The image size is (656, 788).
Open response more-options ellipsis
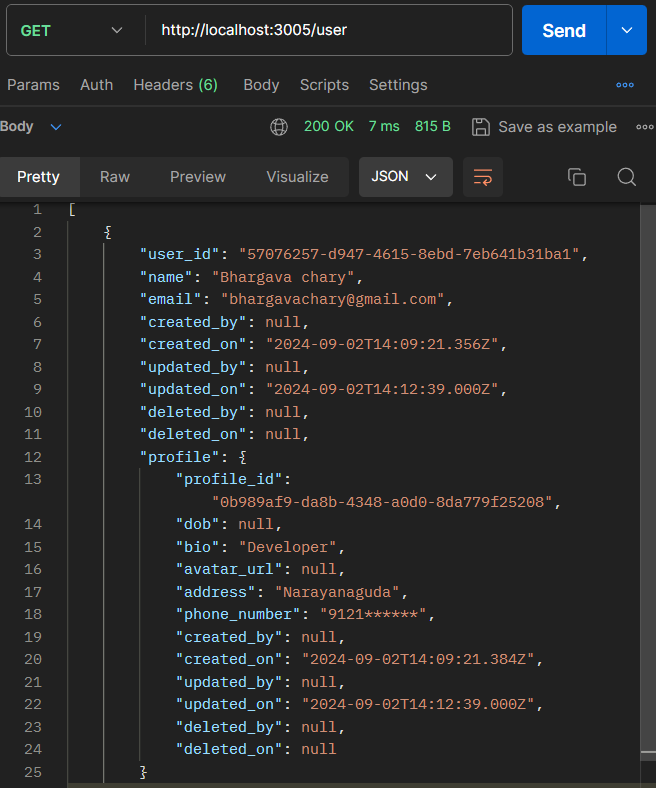(x=645, y=127)
